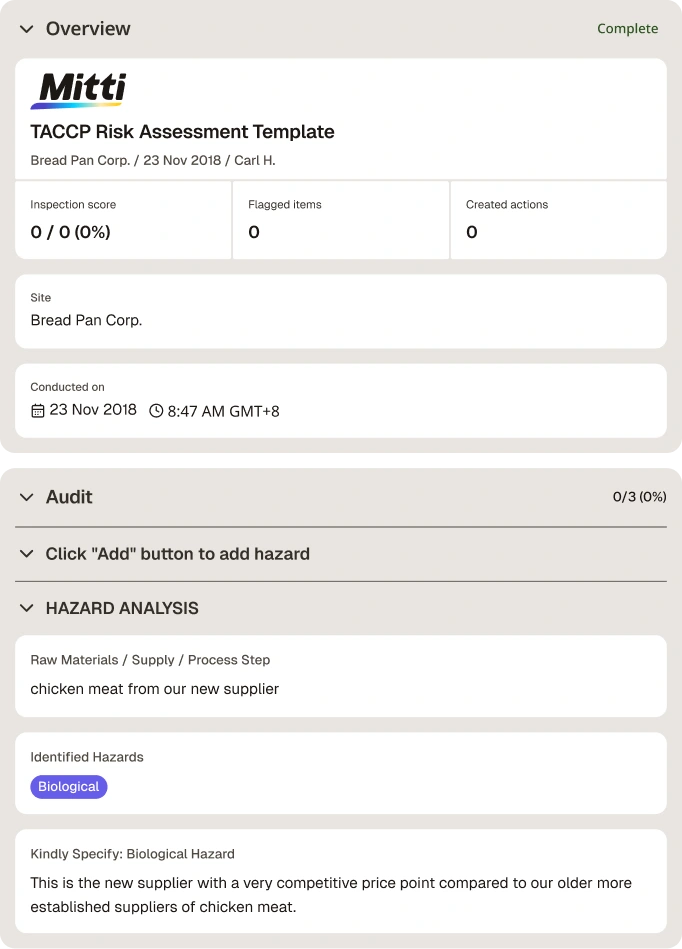682x949 pixels.
Task: Click the Audit score 0/3 (0%)
Action: point(639,497)
